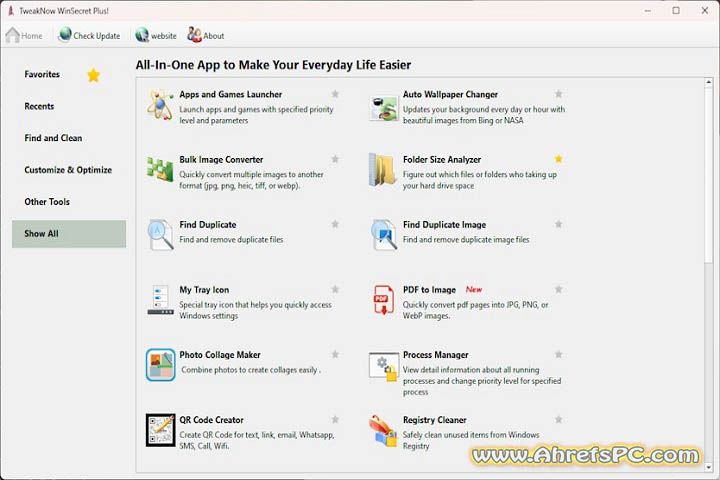
Task: Toggle the My Tray Icon favorite star
Action: [x=335, y=289]
